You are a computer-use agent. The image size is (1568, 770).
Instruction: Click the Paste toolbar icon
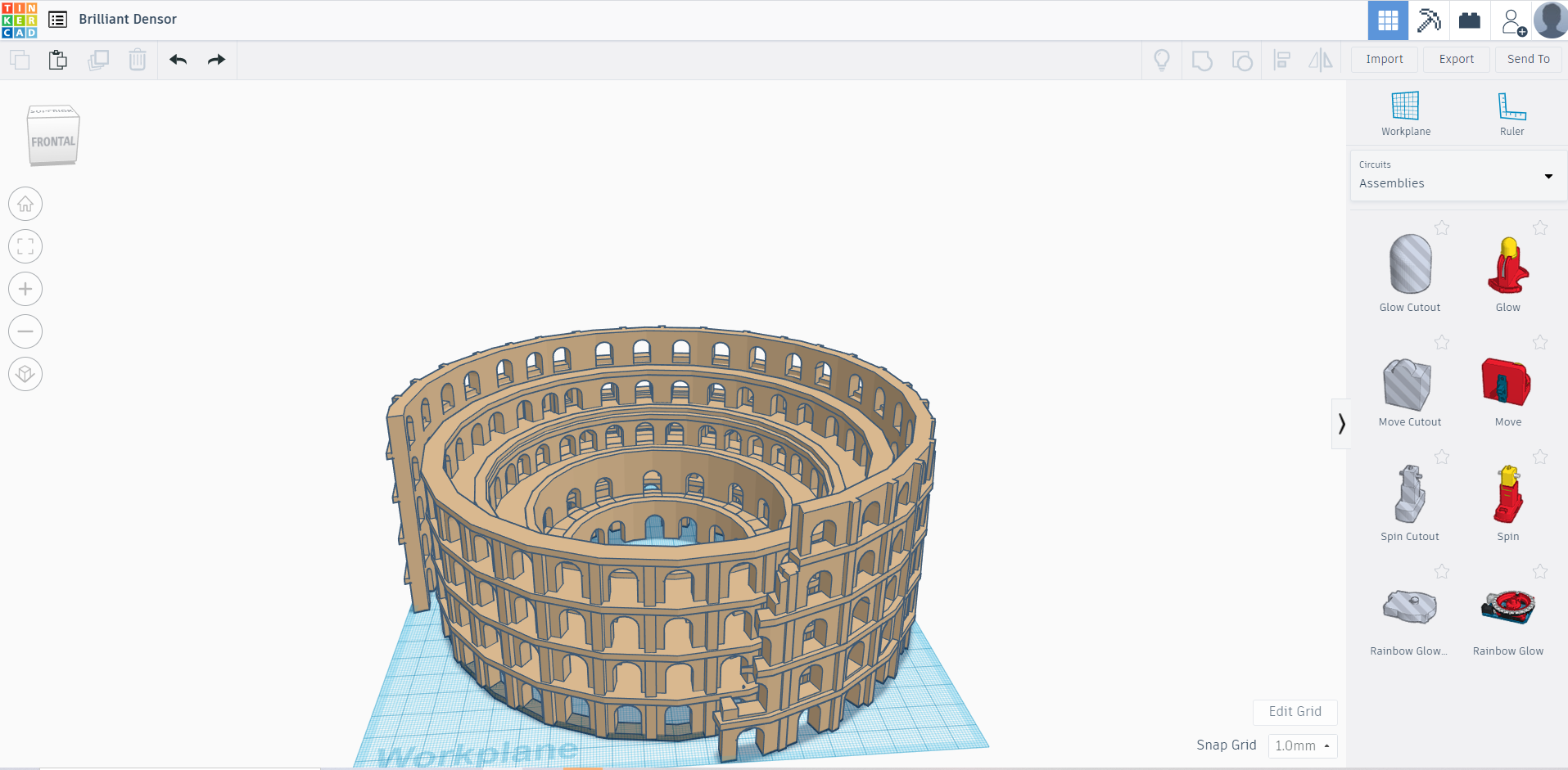click(x=58, y=60)
